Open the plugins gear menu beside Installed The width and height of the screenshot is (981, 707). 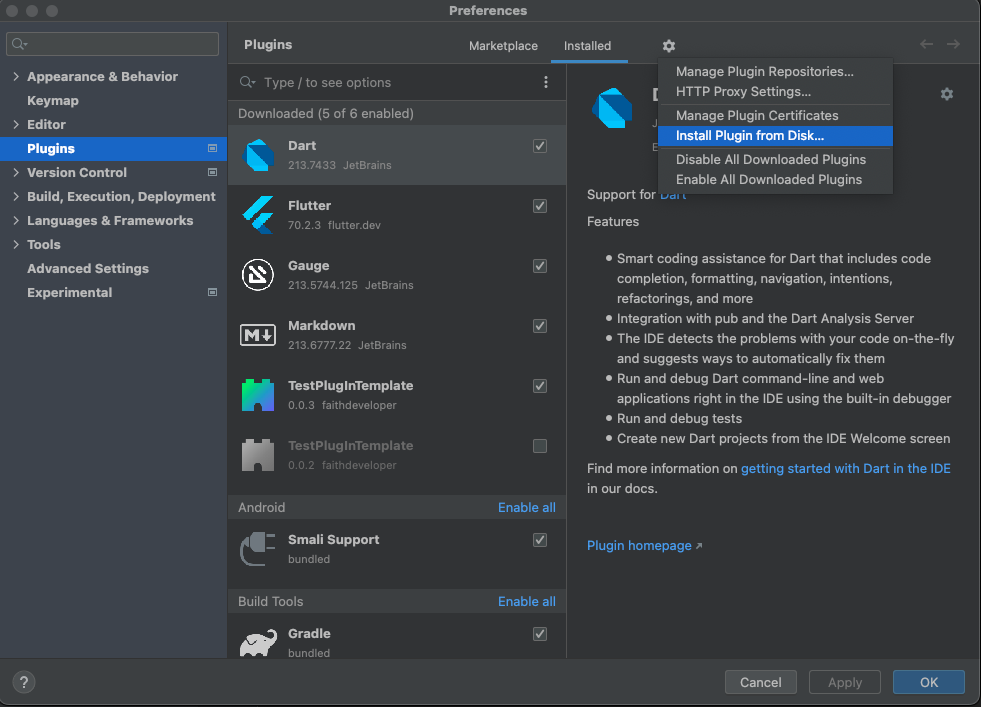click(669, 46)
